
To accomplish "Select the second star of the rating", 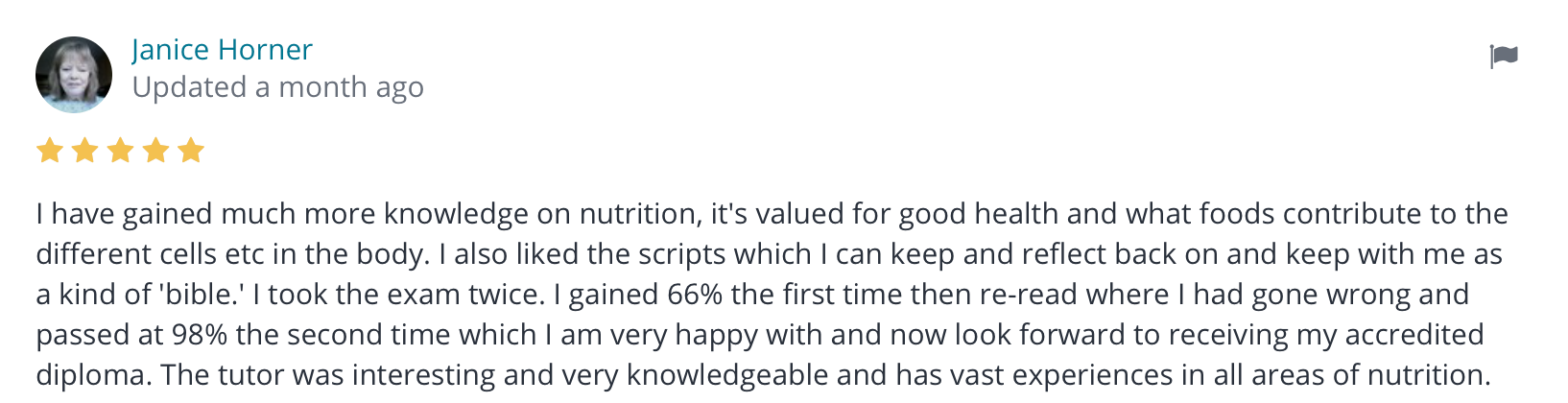I will click(84, 151).
